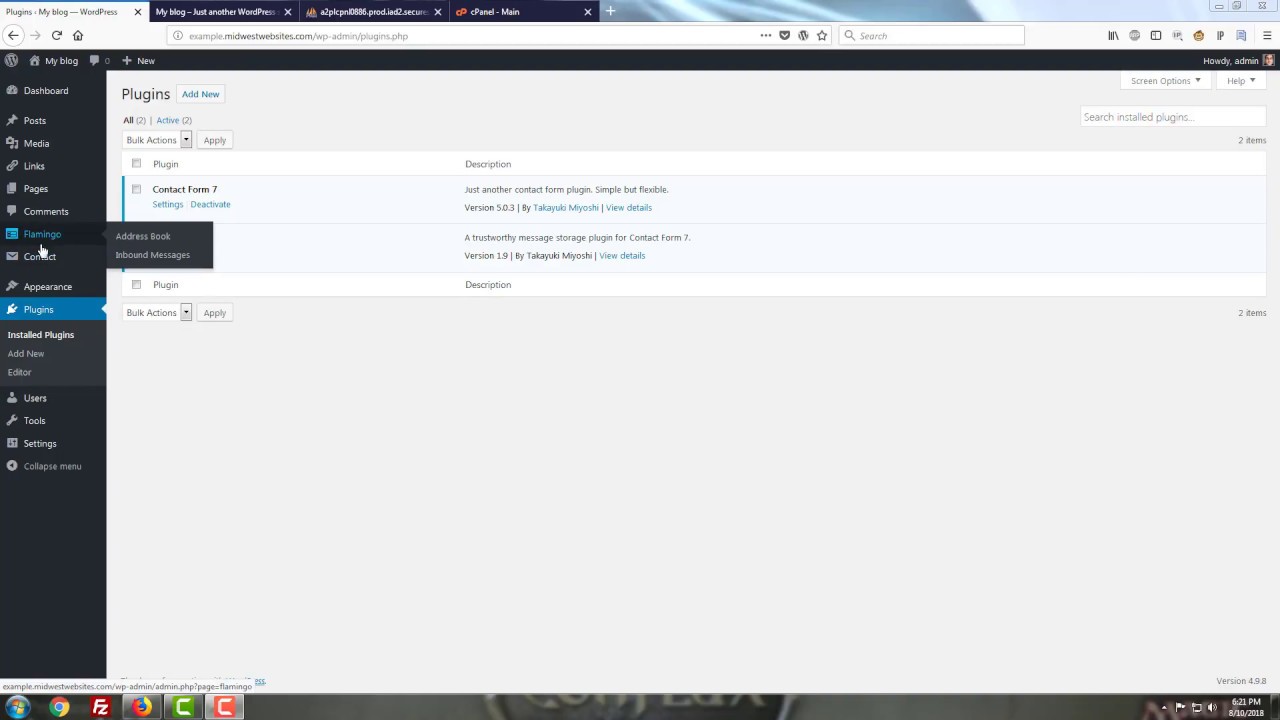This screenshot has height=720, width=1280.
Task: Click the taskbar volume icon
Action: (x=1213, y=708)
